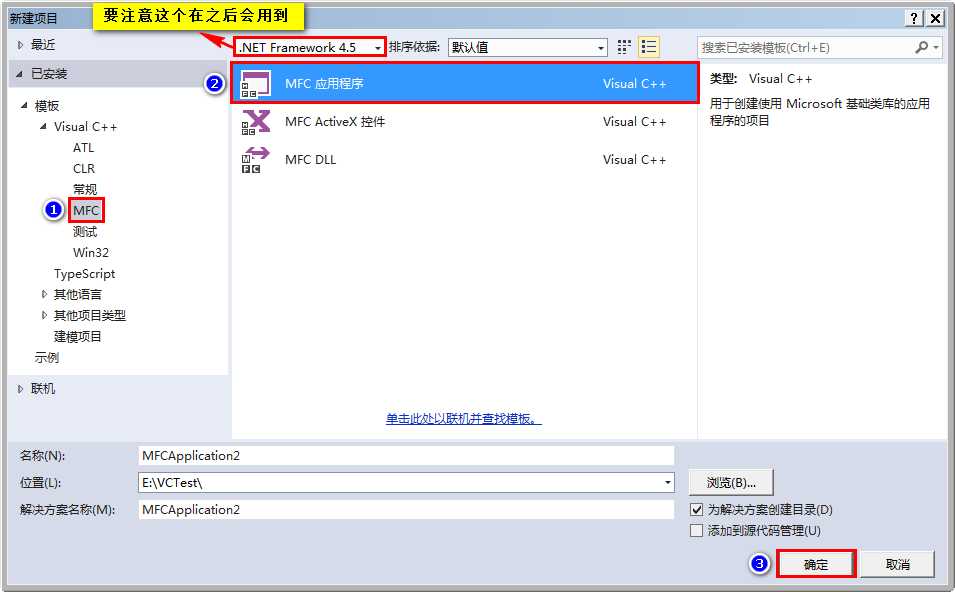
Task: Collapse the Visual C++ tree node
Action: pos(43,127)
